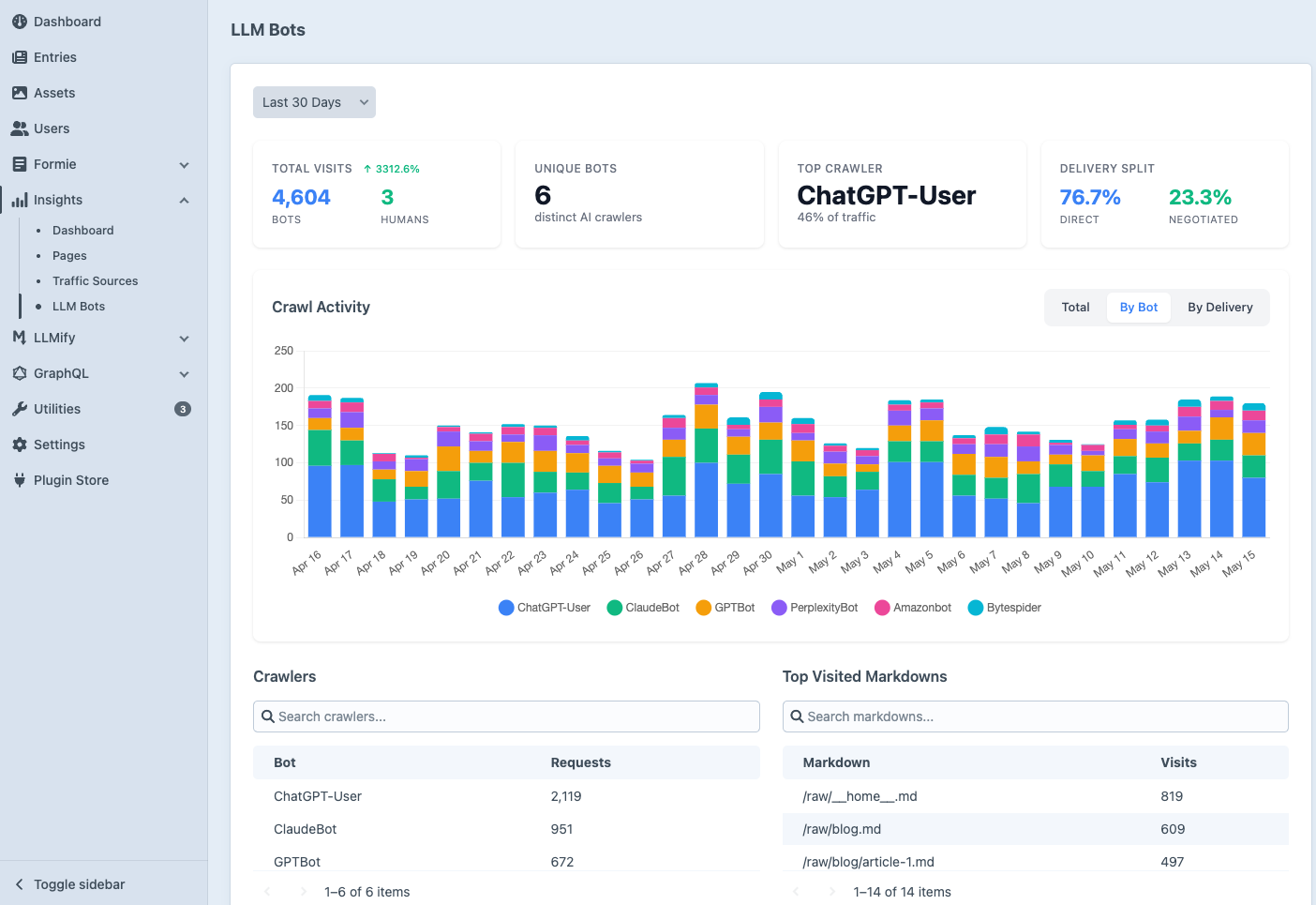Click the Entries newspaper icon
The width and height of the screenshot is (1316, 905).
click(20, 57)
